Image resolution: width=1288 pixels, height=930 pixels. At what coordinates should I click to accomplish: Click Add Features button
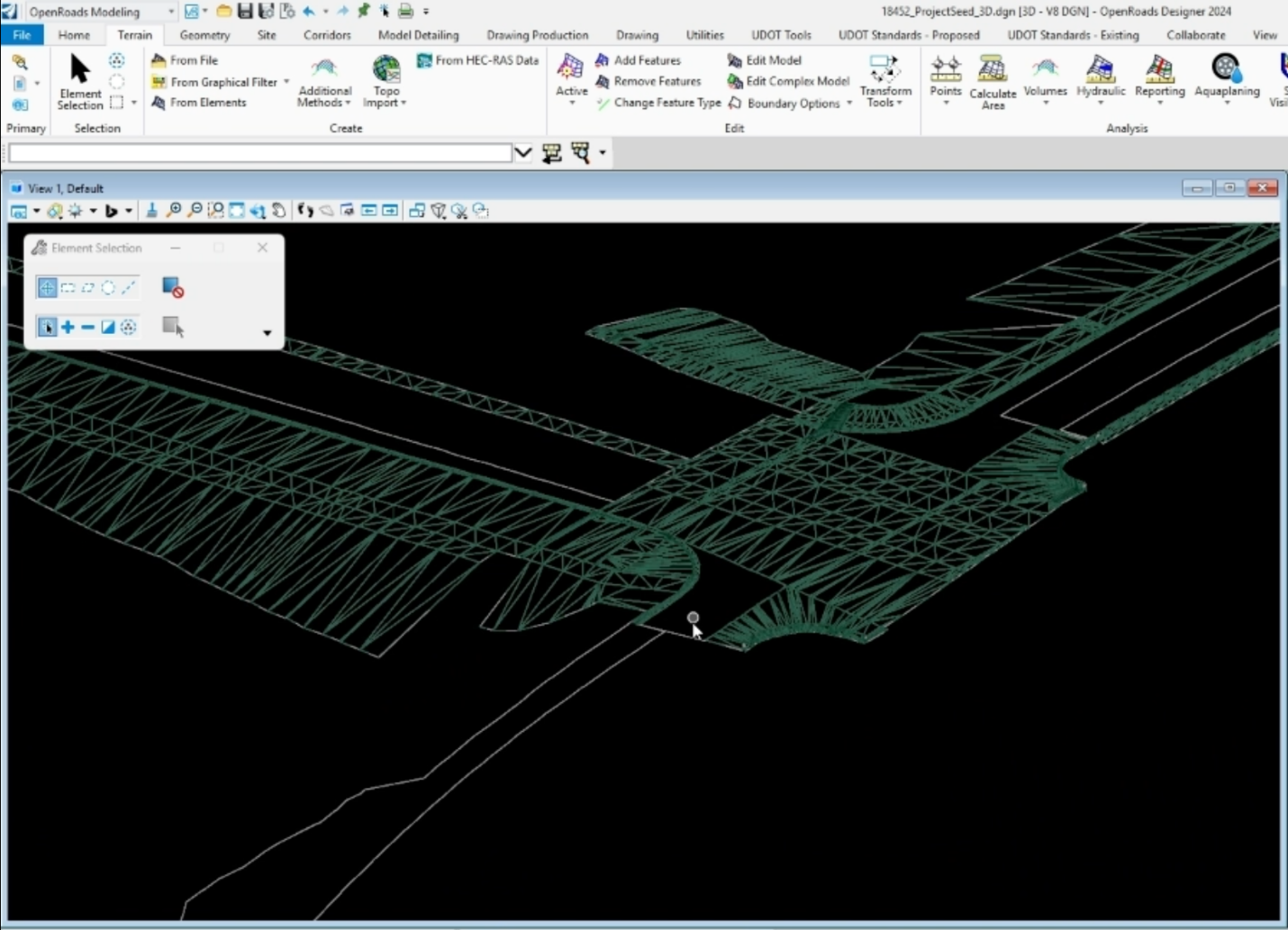(x=638, y=60)
